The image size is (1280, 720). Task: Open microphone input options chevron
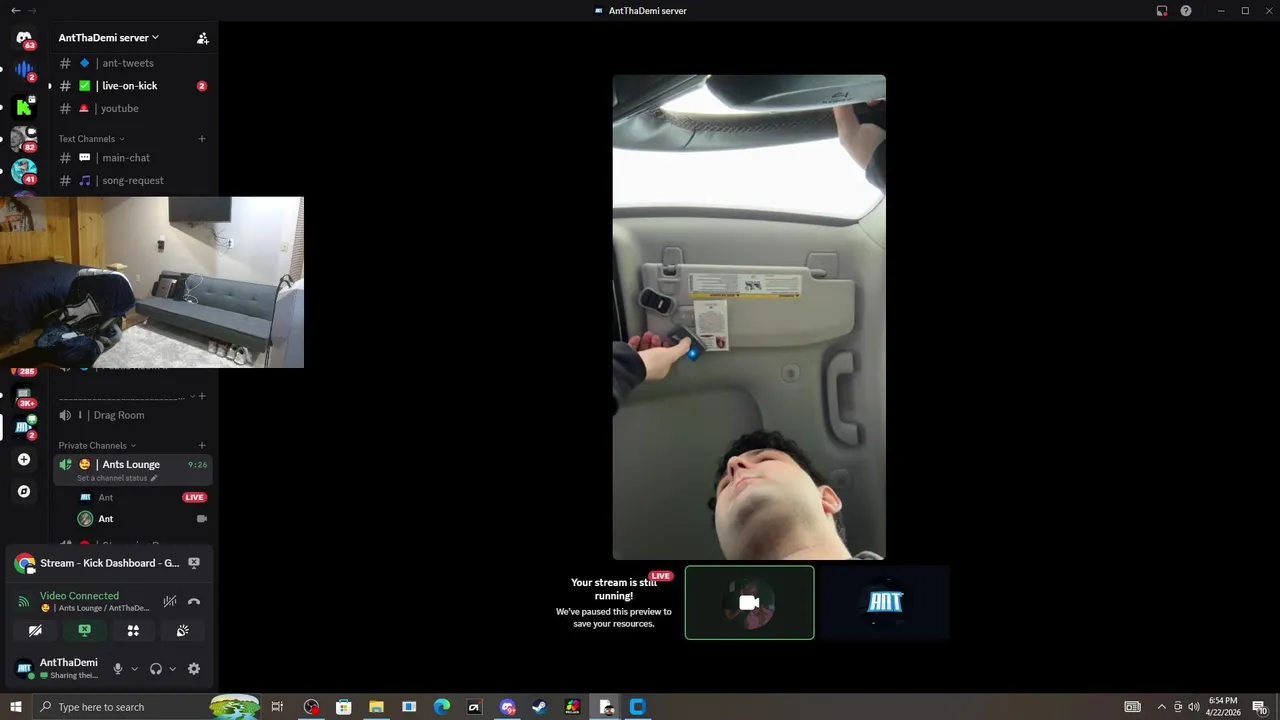click(x=134, y=669)
